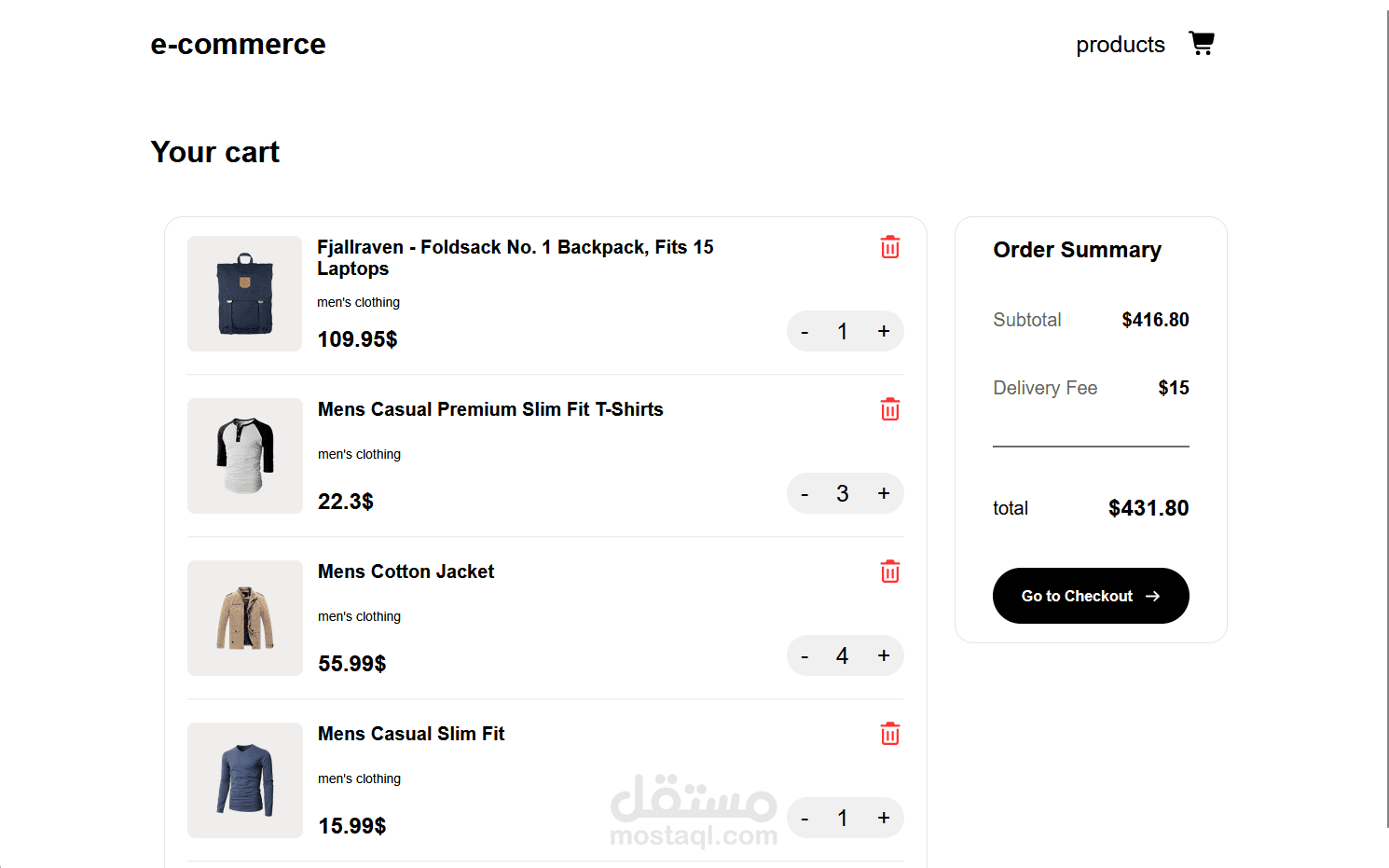Open the shopping cart icon in header

[x=1202, y=44]
